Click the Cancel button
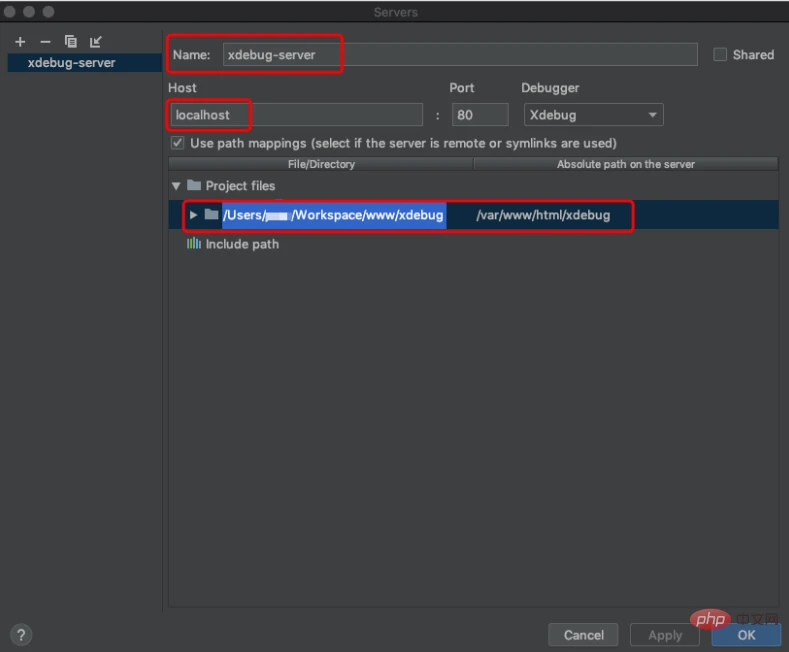Image resolution: width=789 pixels, height=652 pixels. click(583, 635)
